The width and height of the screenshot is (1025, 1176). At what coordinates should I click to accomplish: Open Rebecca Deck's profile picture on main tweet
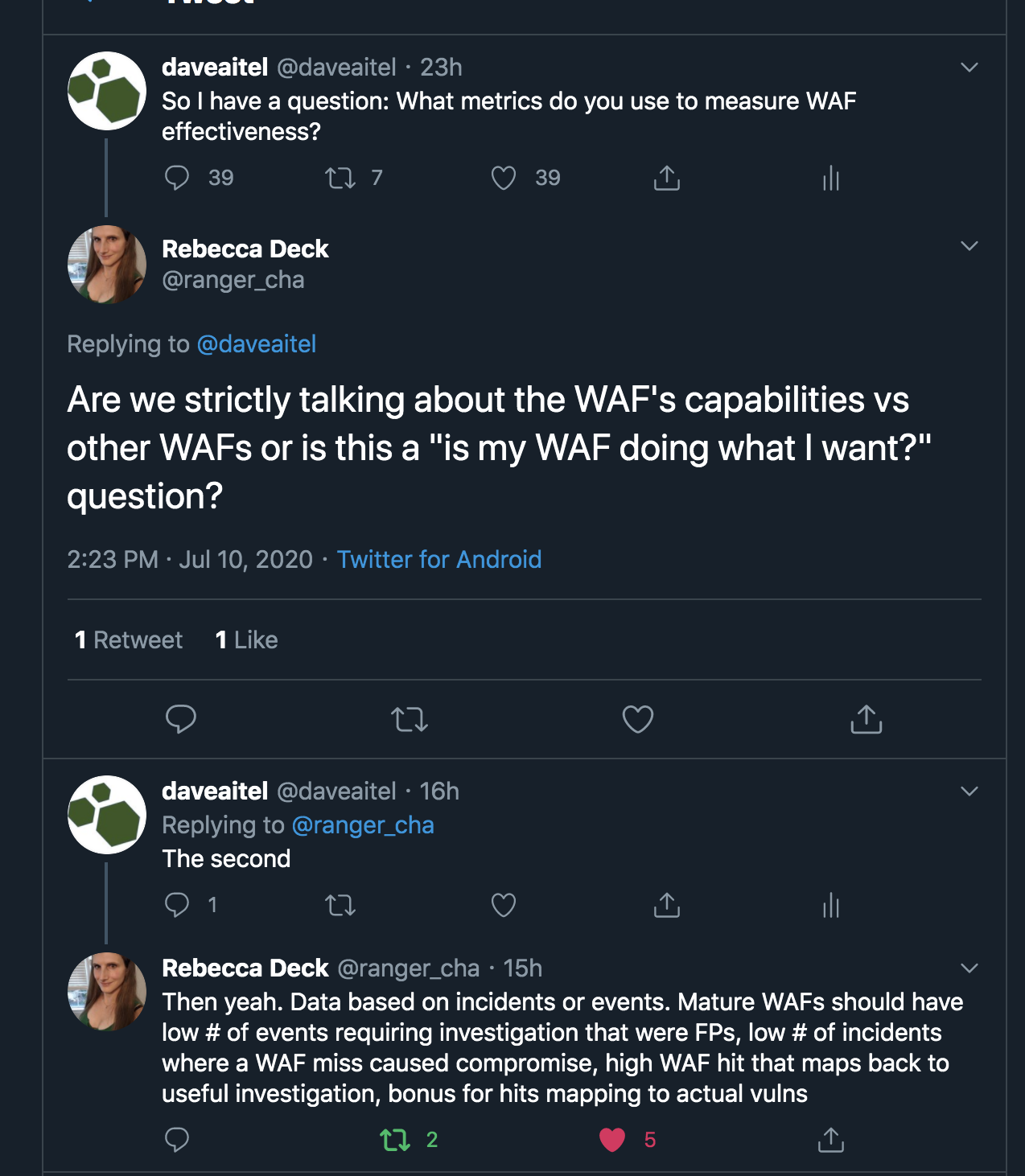pos(107,265)
